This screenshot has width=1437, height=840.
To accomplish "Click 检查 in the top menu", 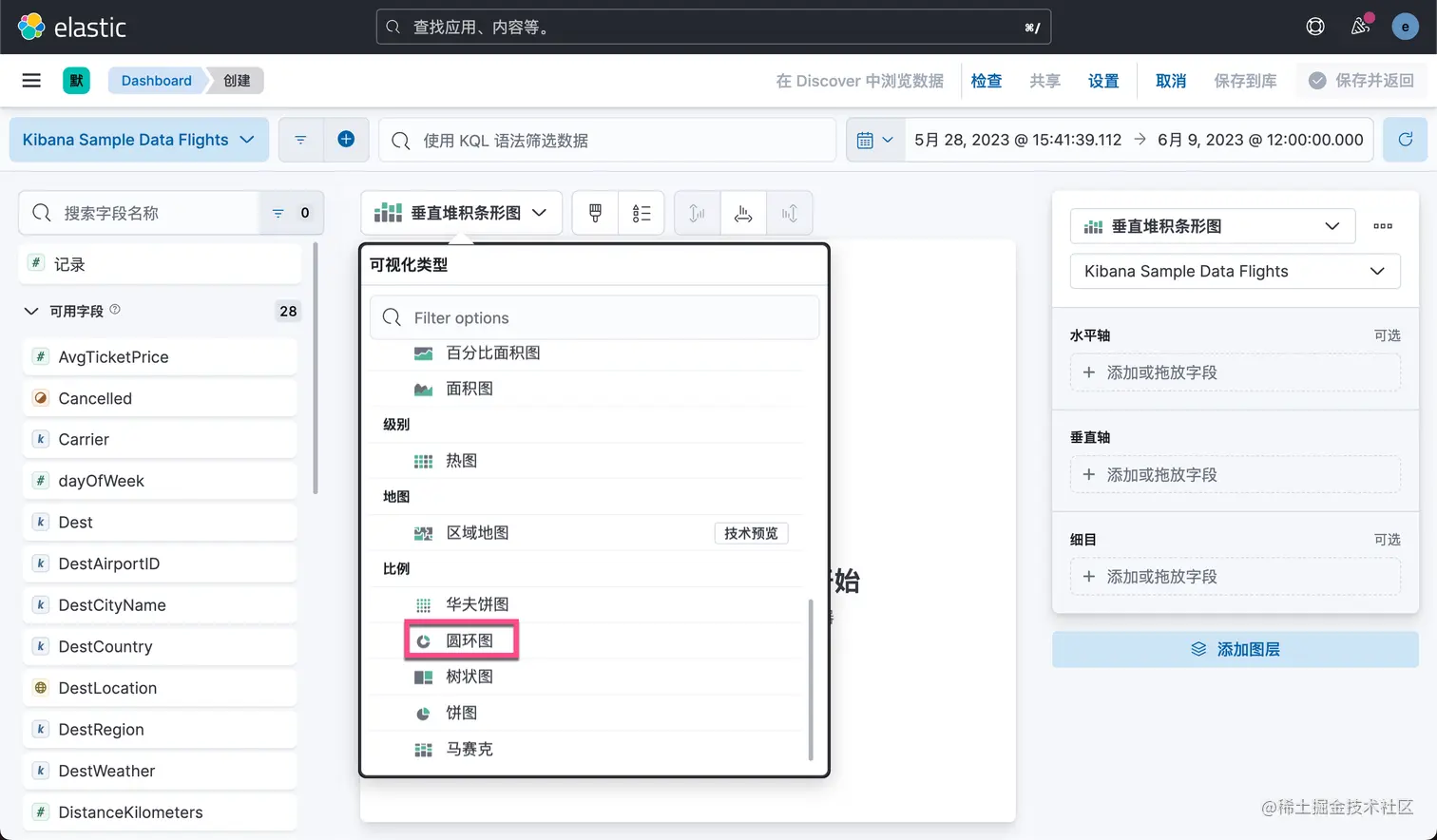I will click(x=987, y=81).
